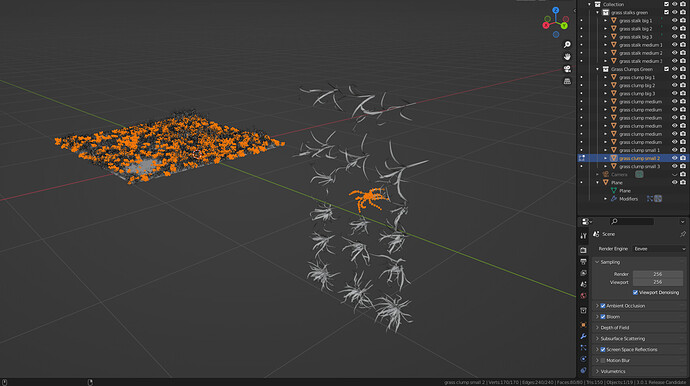This screenshot has height=386, width=690.
Task: Click the red X axis on navigation gizmo
Action: 546,26
